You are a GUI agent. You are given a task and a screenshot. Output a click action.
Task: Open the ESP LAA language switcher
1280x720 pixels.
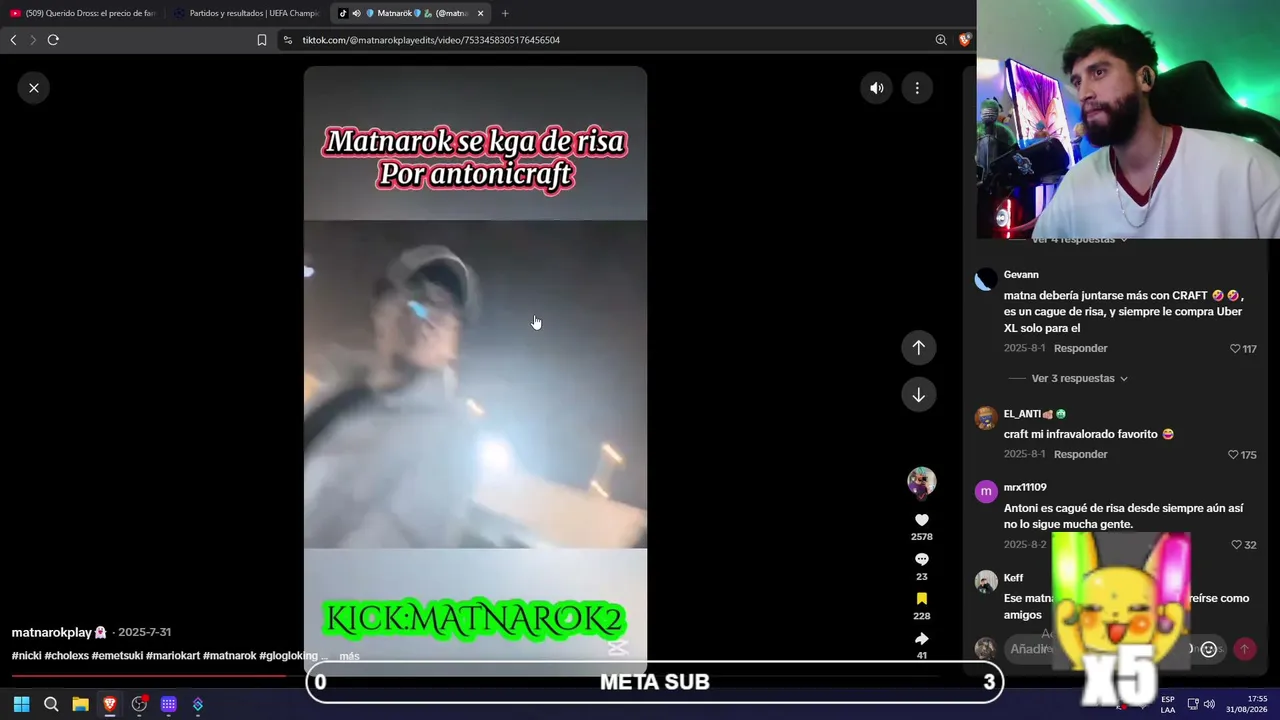(1168, 704)
